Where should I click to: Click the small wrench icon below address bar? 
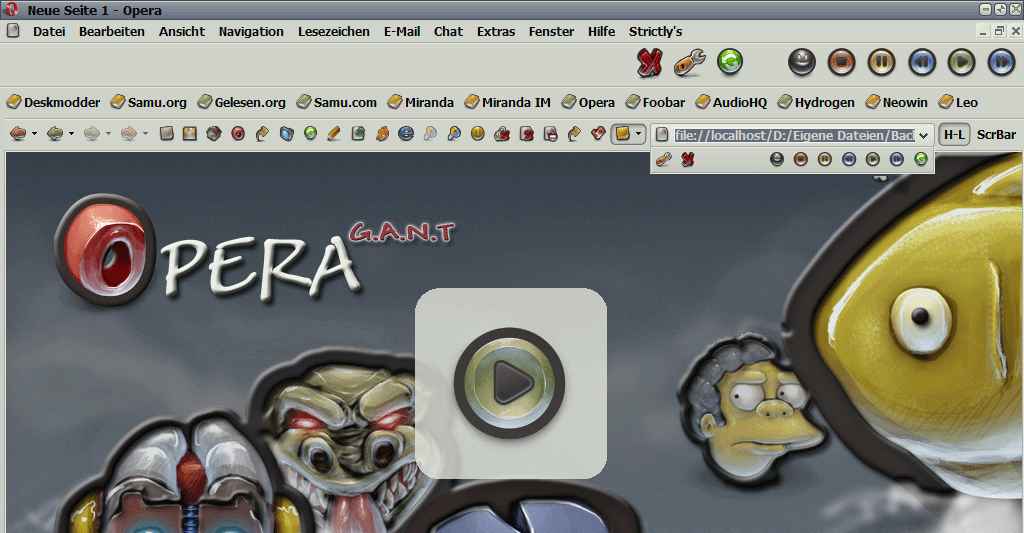pos(664,159)
